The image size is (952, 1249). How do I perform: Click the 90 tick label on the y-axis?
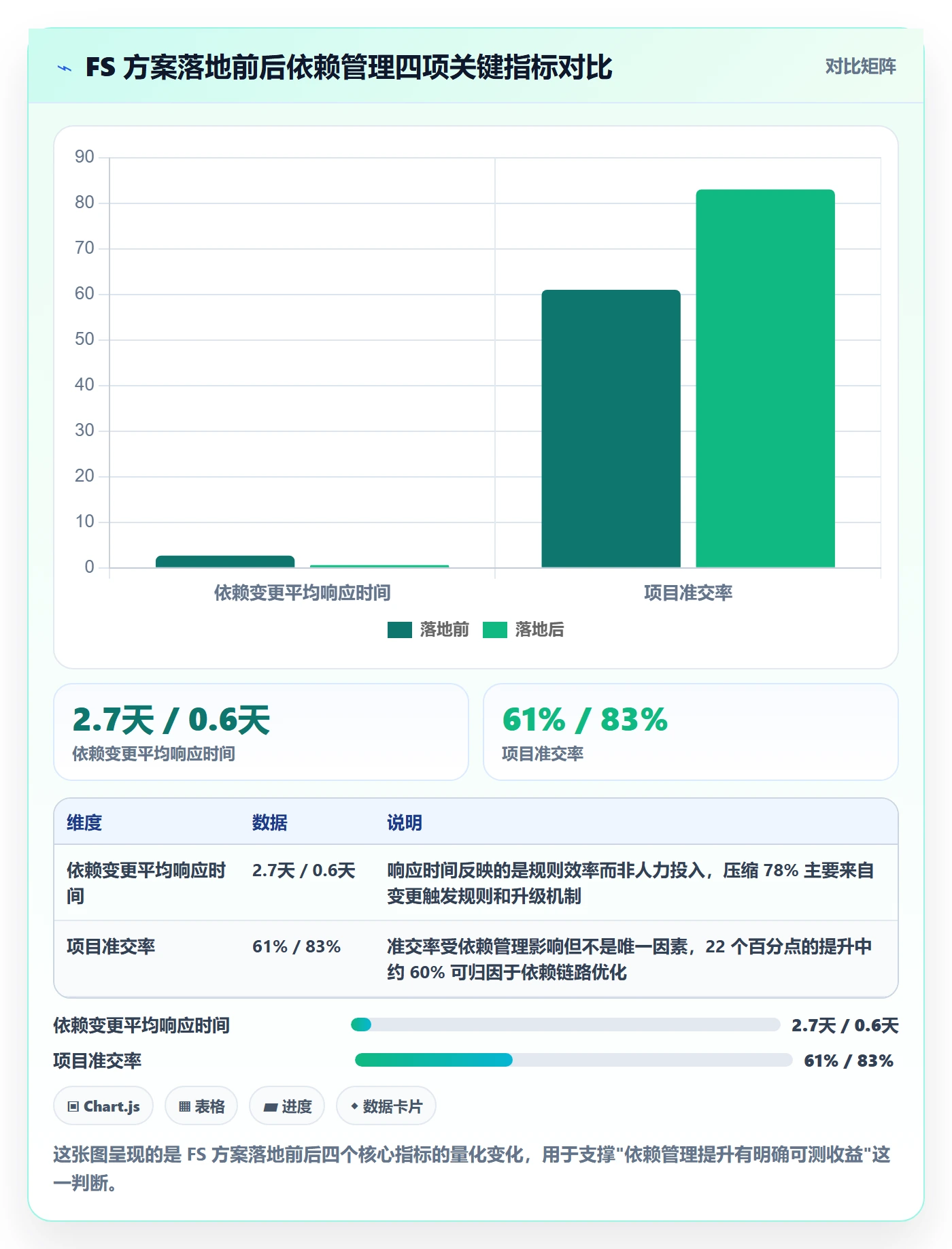(x=84, y=157)
